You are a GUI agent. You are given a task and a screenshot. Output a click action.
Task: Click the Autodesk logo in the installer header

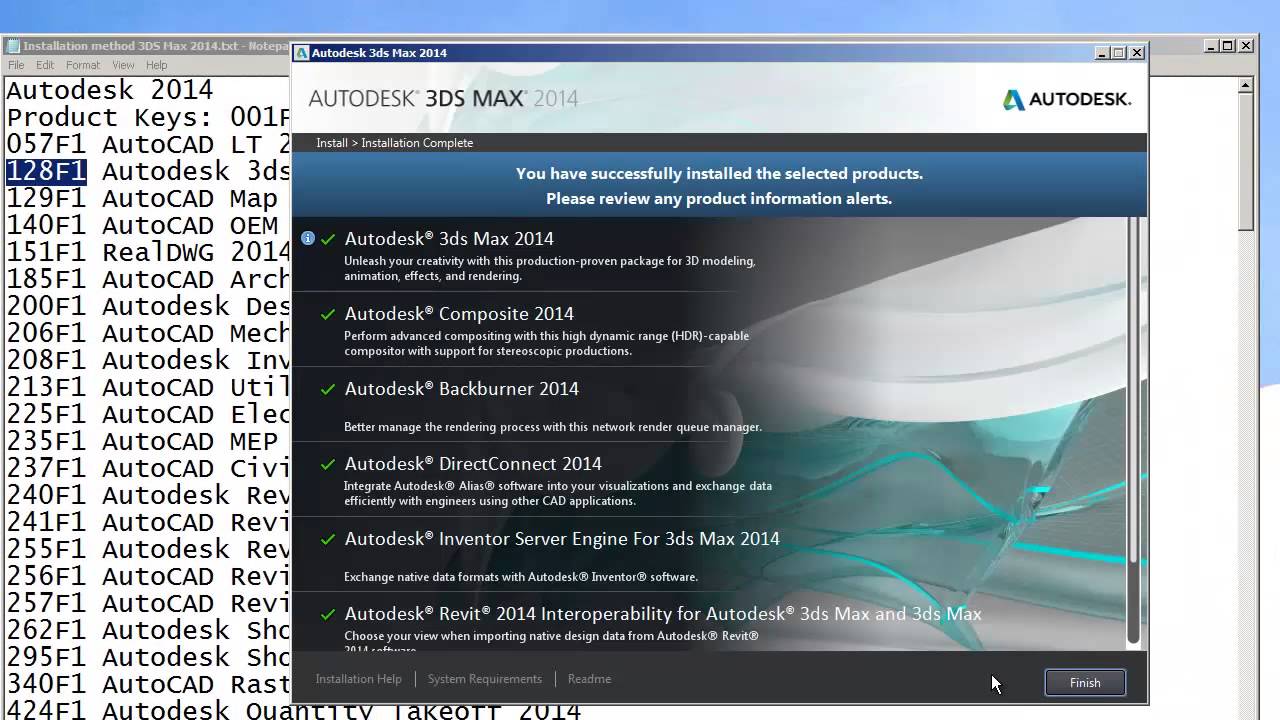point(1067,99)
